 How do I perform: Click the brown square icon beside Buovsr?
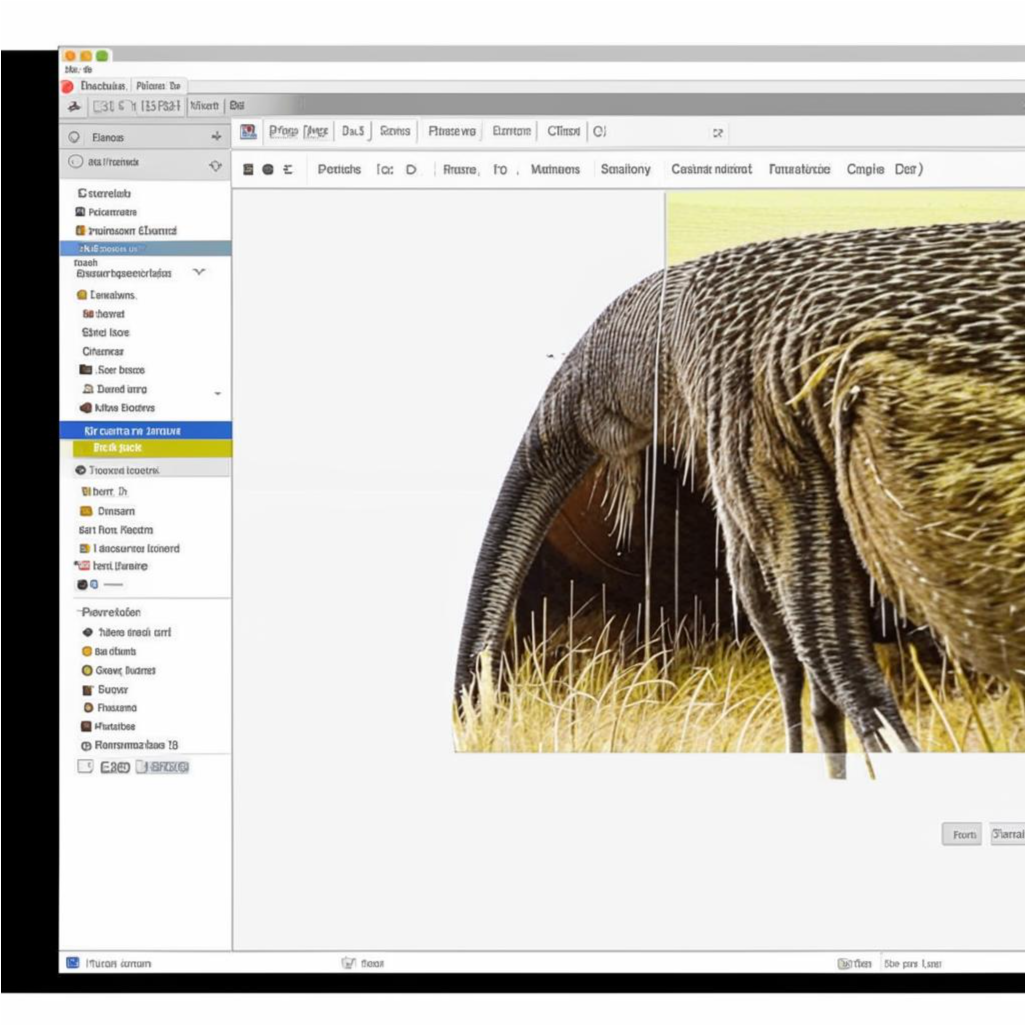click(x=88, y=690)
